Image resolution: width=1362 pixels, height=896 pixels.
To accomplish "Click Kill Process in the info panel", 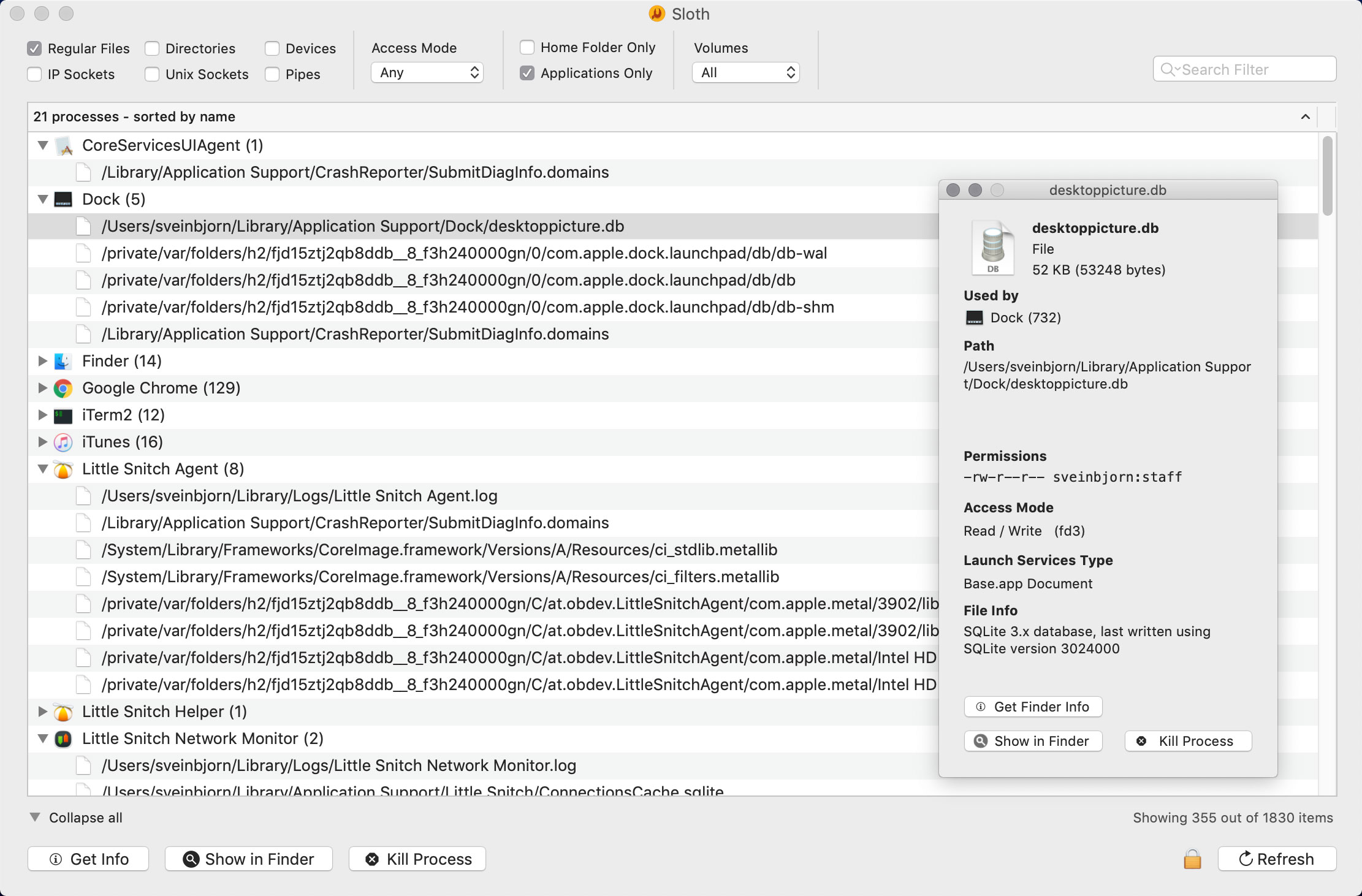I will [x=1187, y=741].
